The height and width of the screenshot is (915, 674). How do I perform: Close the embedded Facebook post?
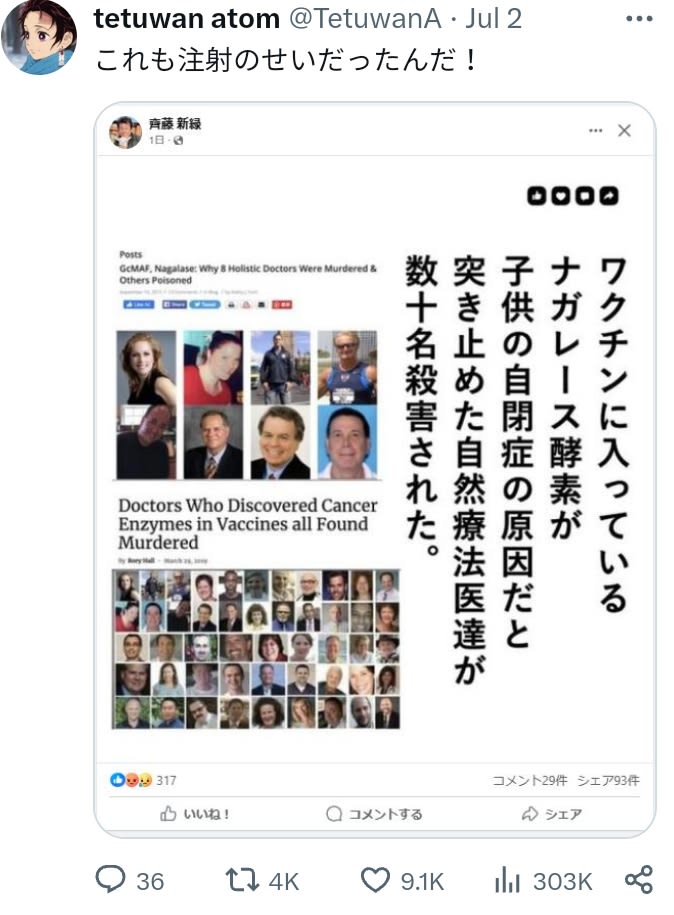coord(624,130)
